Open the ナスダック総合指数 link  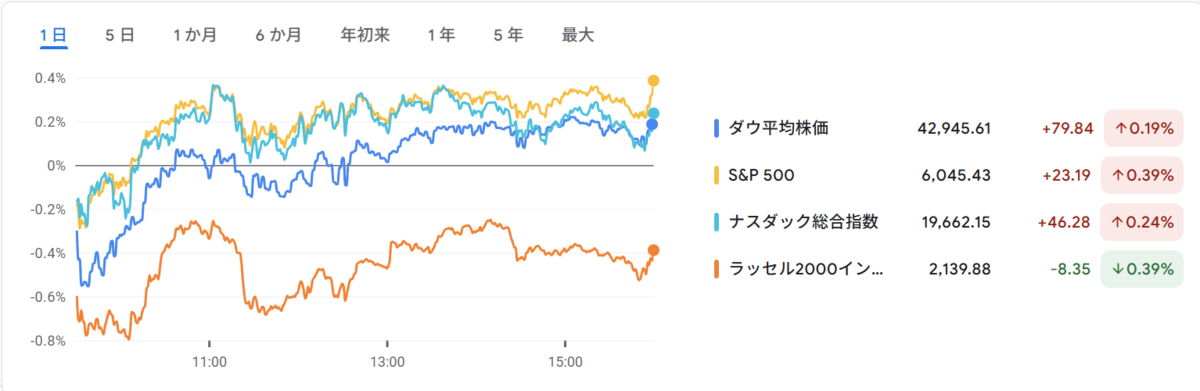[803, 222]
